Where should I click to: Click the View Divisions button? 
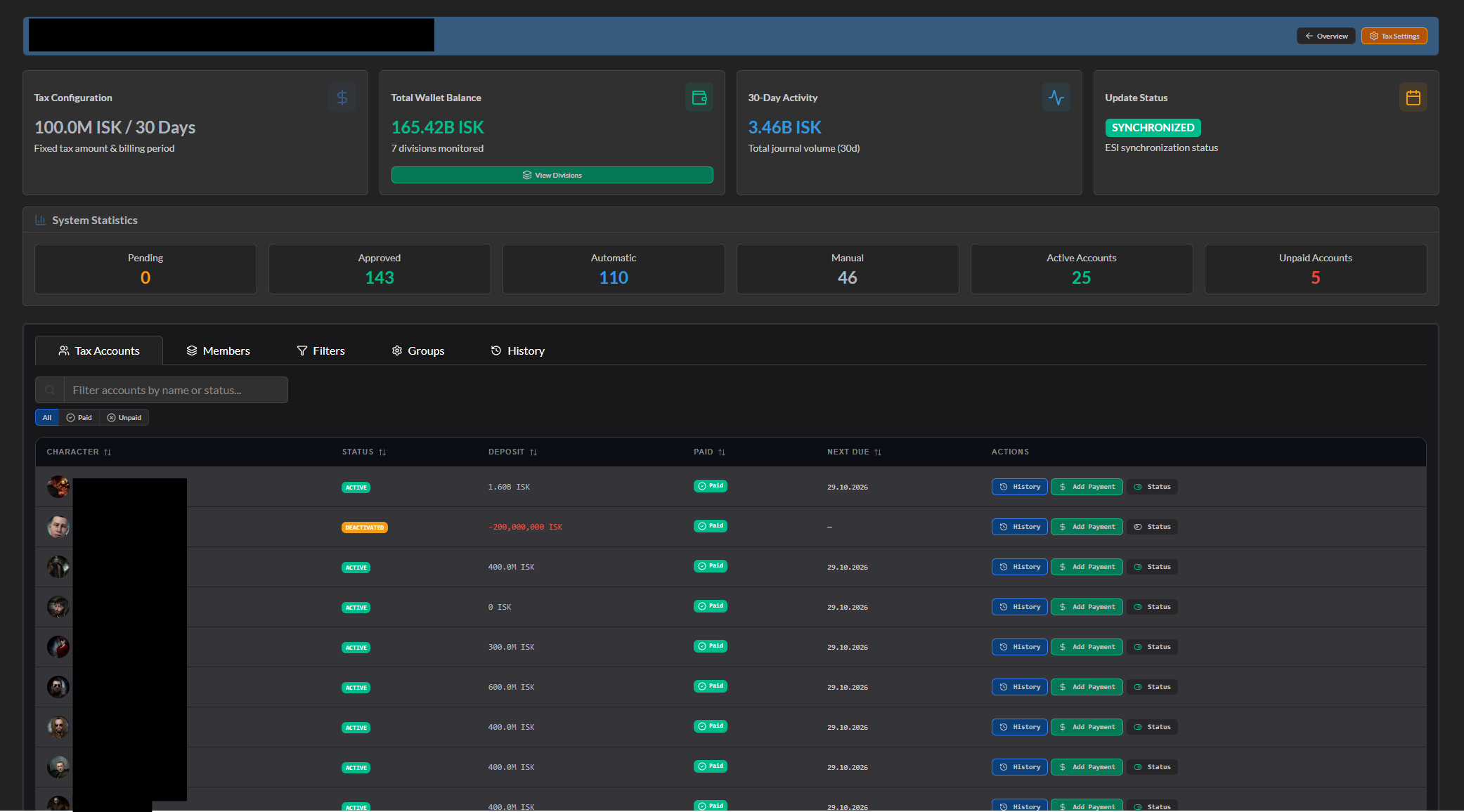[x=552, y=175]
